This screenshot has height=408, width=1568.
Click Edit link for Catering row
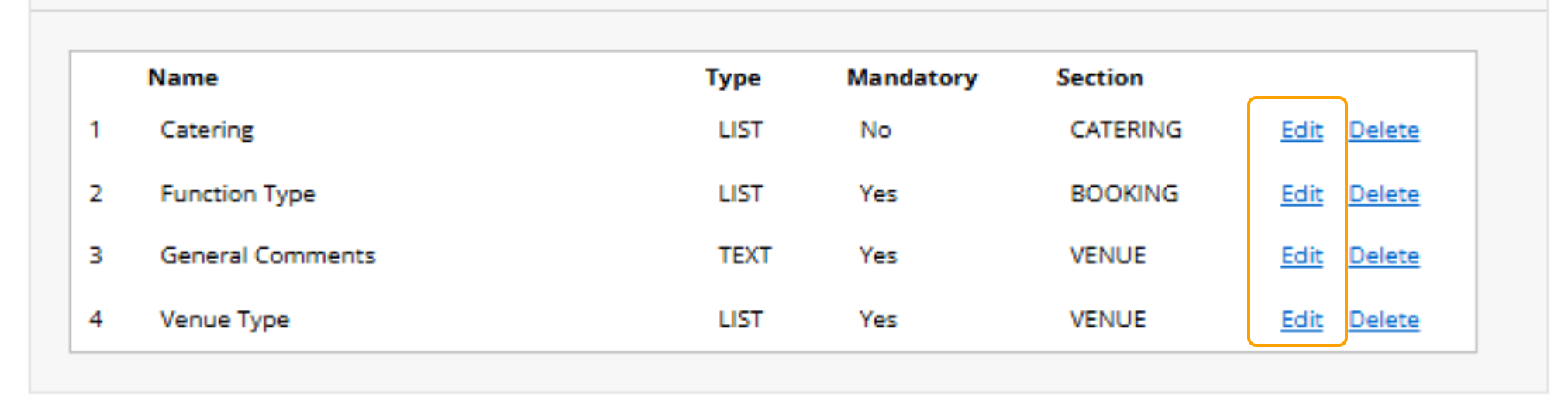pyautogui.click(x=1301, y=130)
